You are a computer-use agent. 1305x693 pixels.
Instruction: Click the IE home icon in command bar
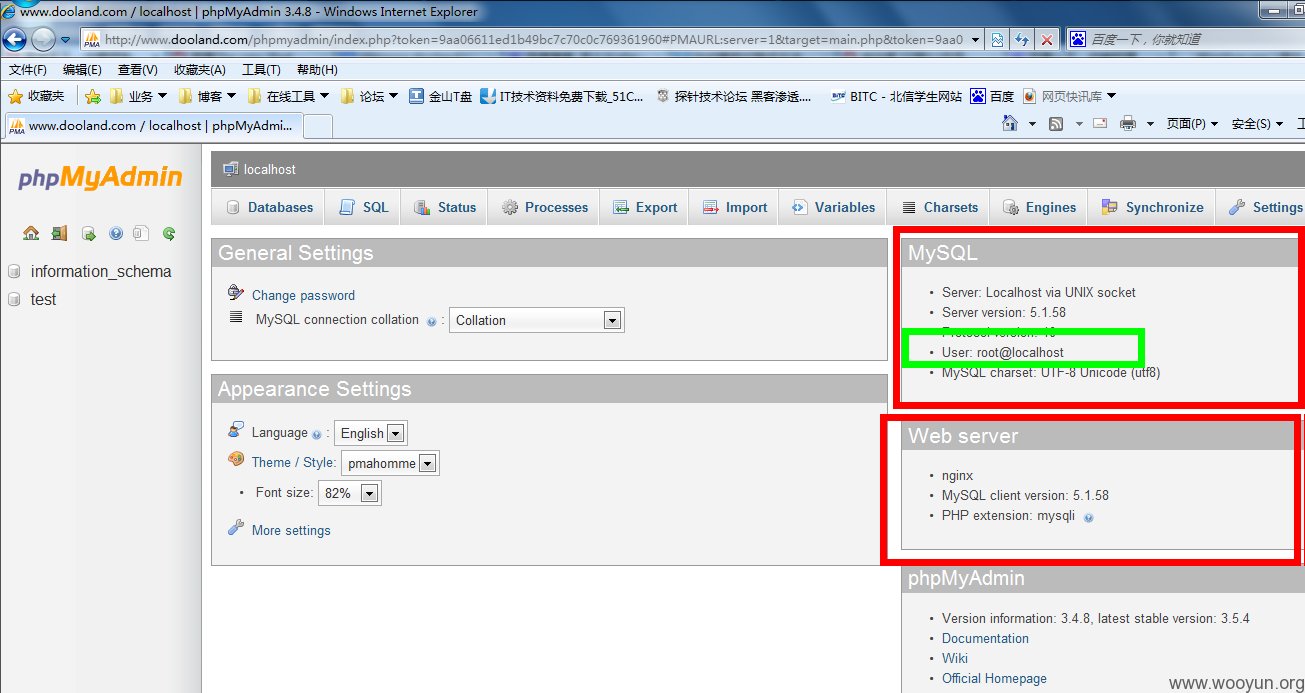[1010, 123]
